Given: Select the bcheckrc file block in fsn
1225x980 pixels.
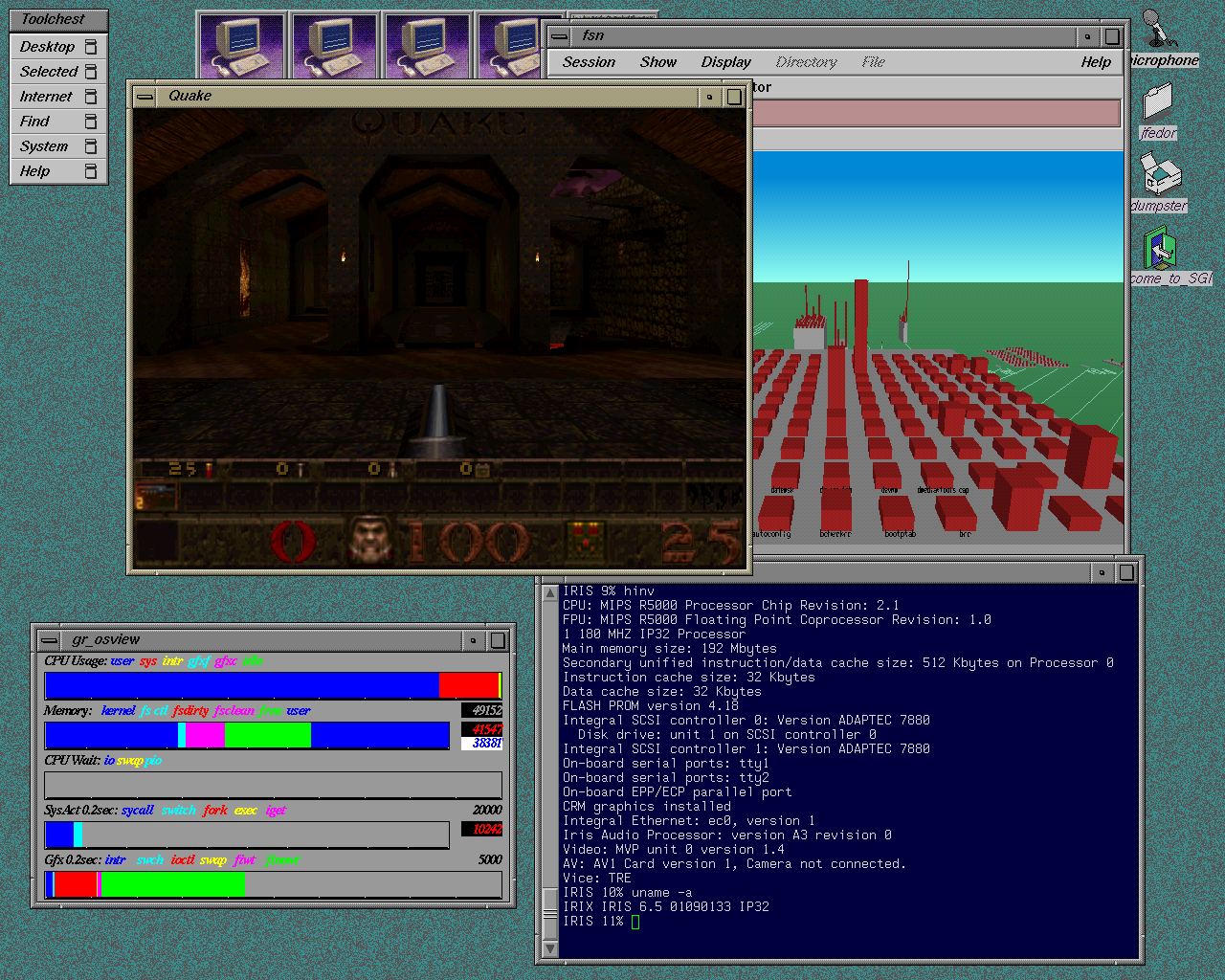Looking at the screenshot, I should tap(835, 511).
